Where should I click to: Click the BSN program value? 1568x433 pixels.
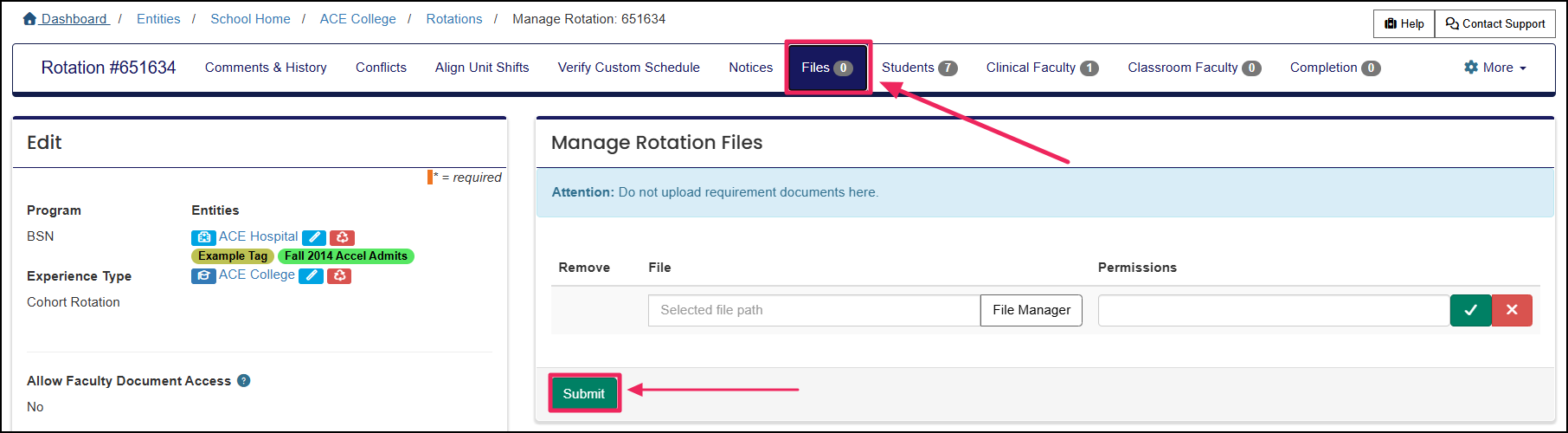(41, 236)
